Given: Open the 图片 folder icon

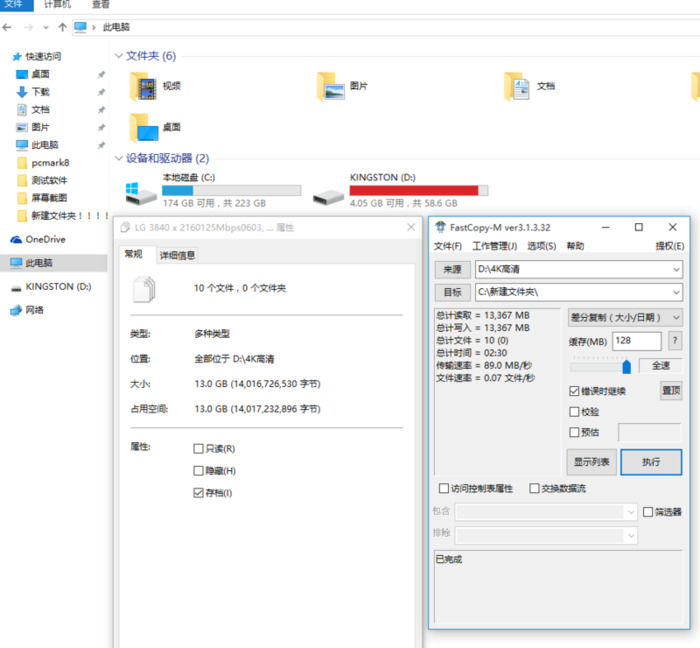Looking at the screenshot, I should point(331,87).
